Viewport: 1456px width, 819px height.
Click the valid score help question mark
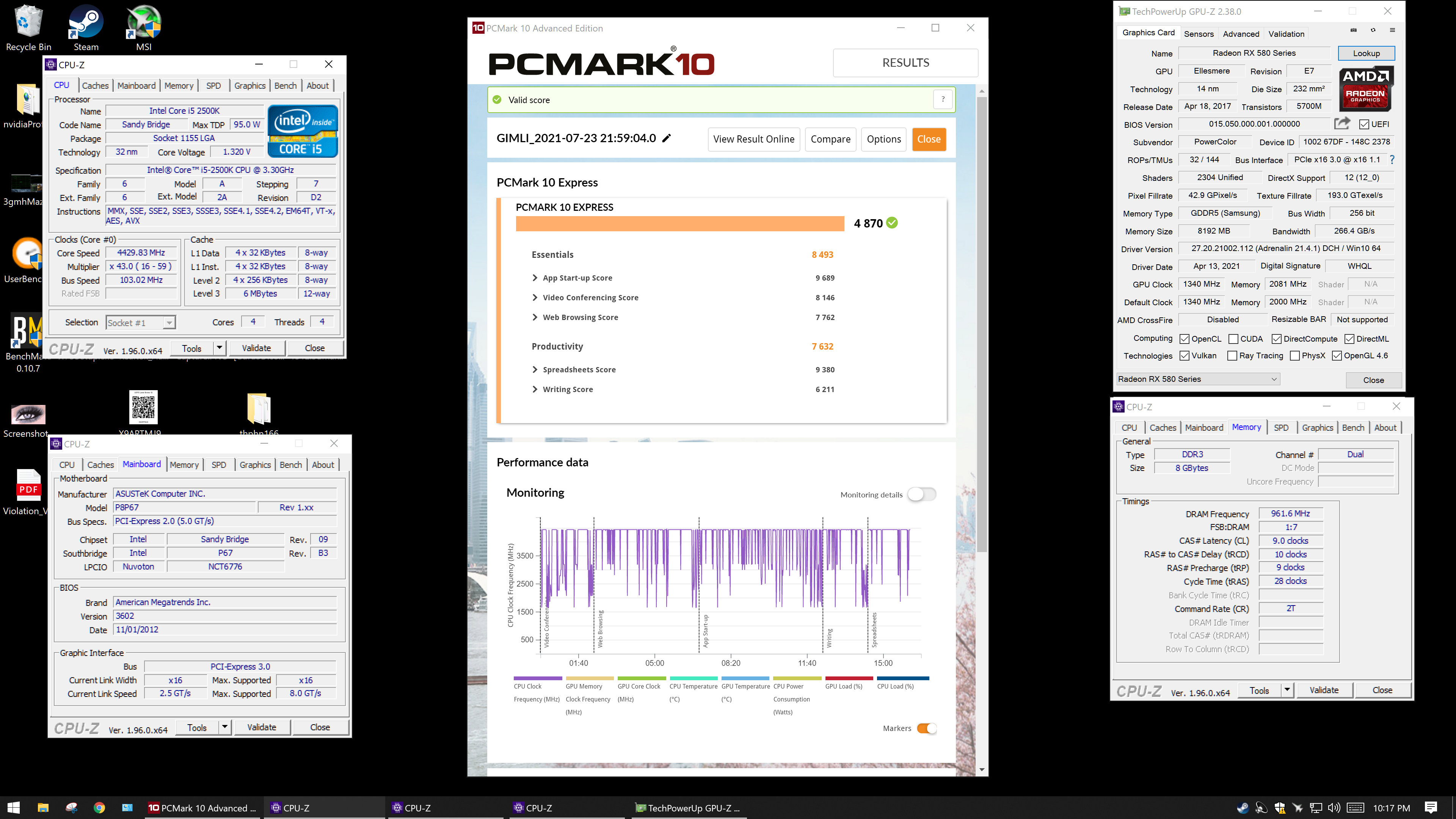tap(943, 99)
